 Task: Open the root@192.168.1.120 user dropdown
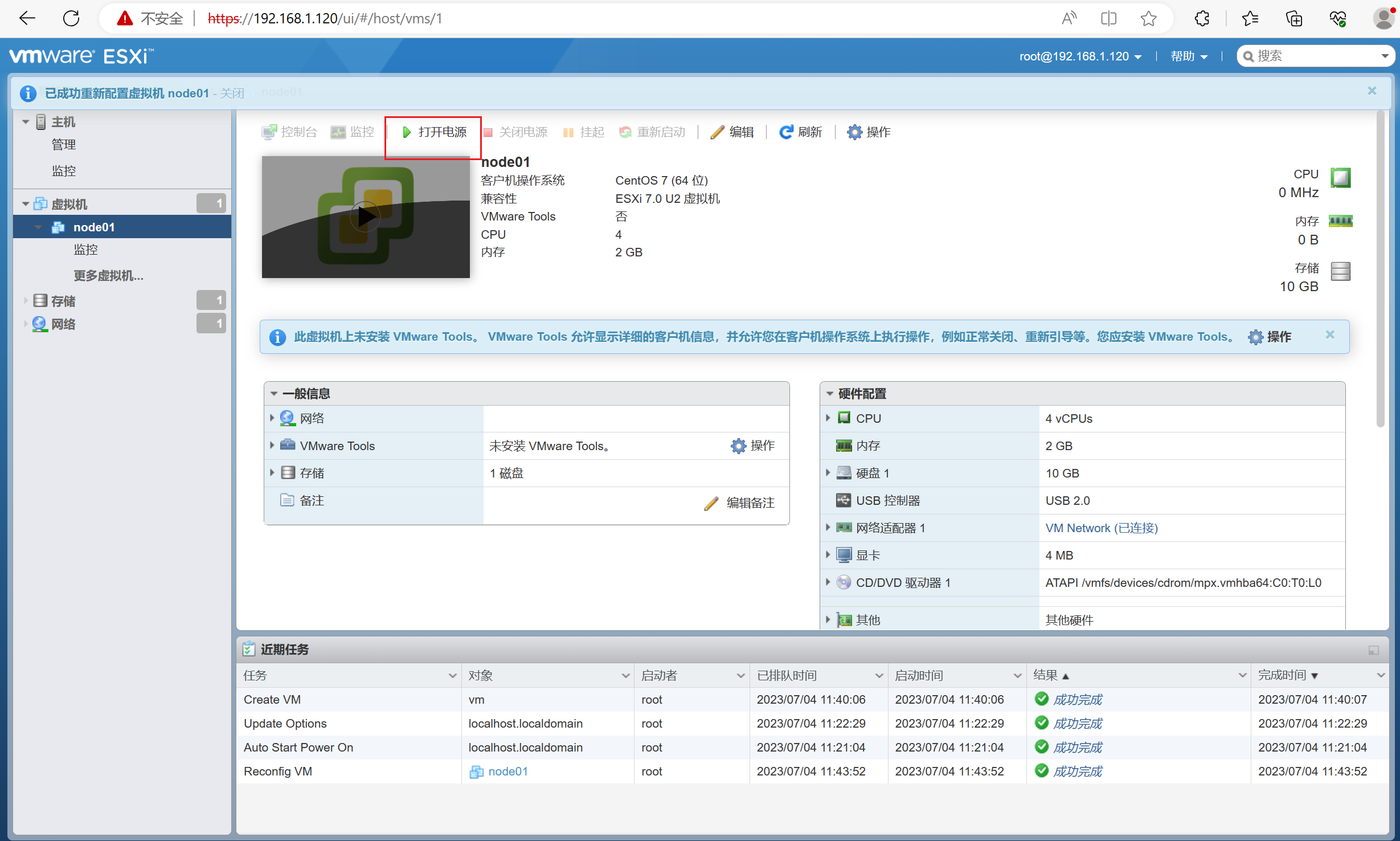tap(1080, 56)
